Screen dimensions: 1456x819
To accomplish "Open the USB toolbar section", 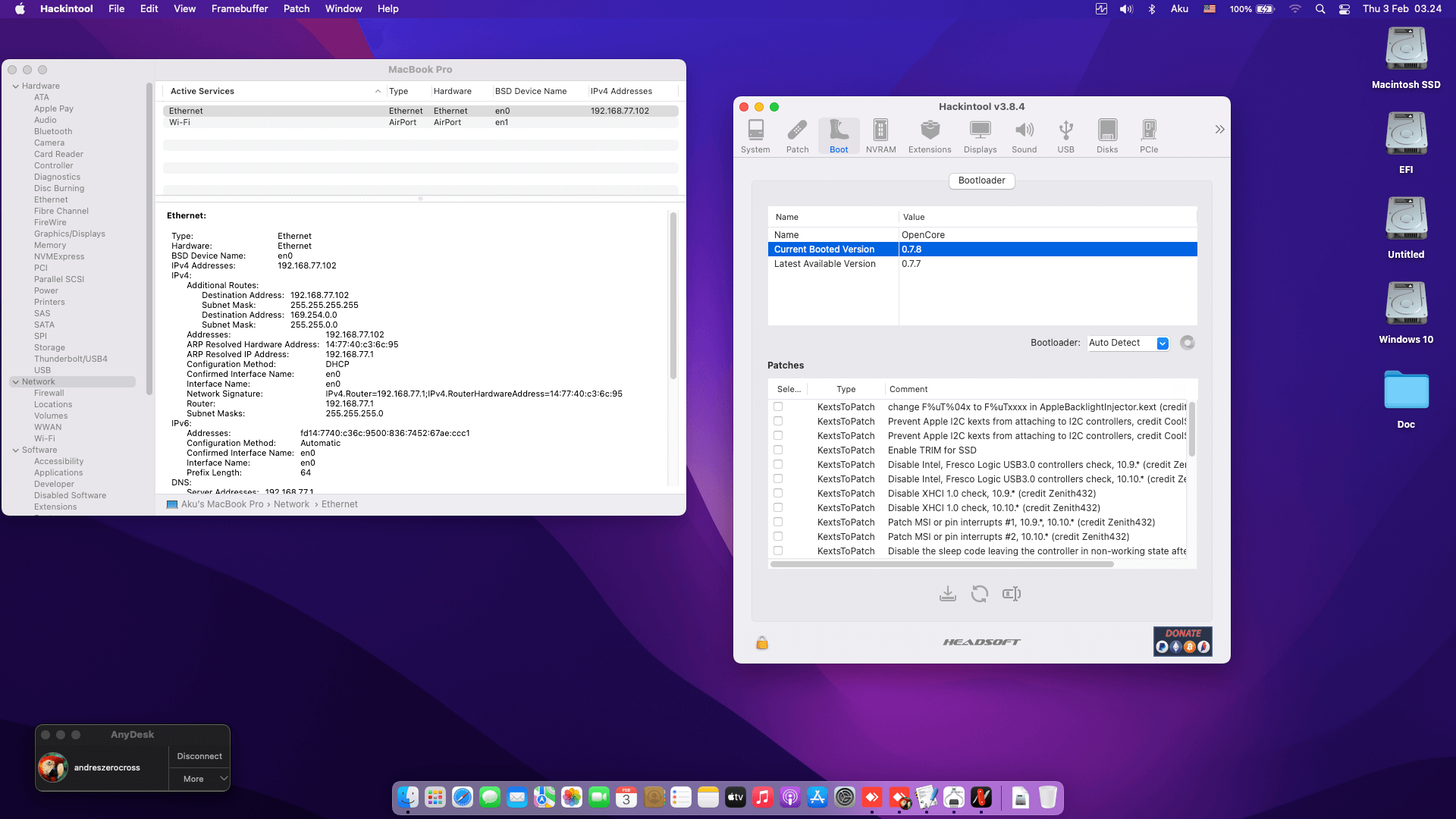I will click(1065, 136).
